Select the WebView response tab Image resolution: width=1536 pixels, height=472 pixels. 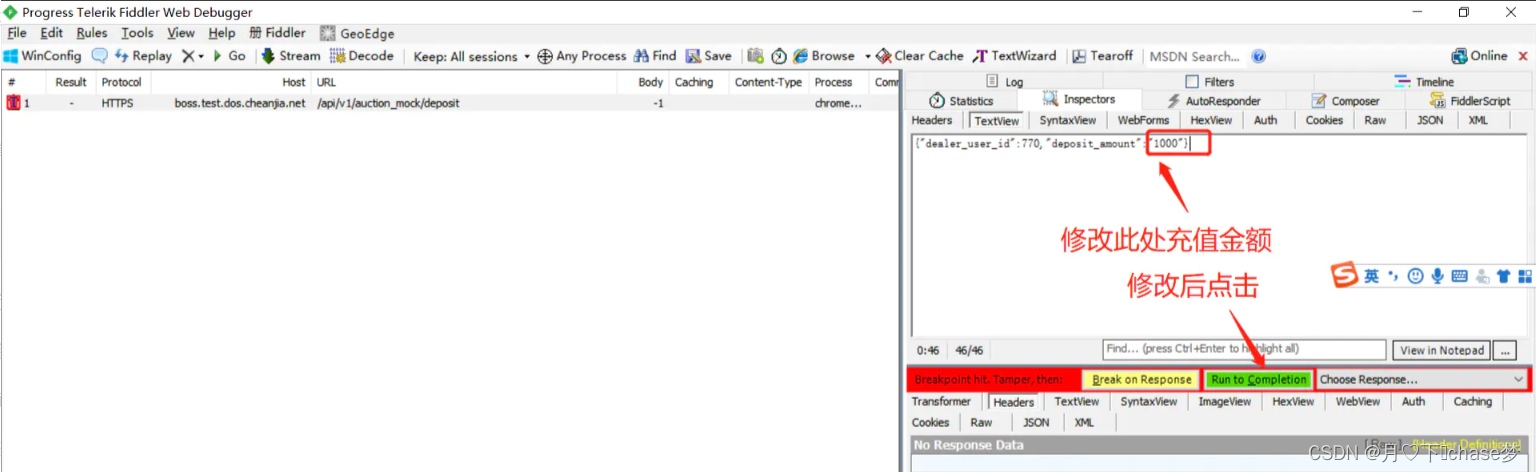tap(1357, 402)
